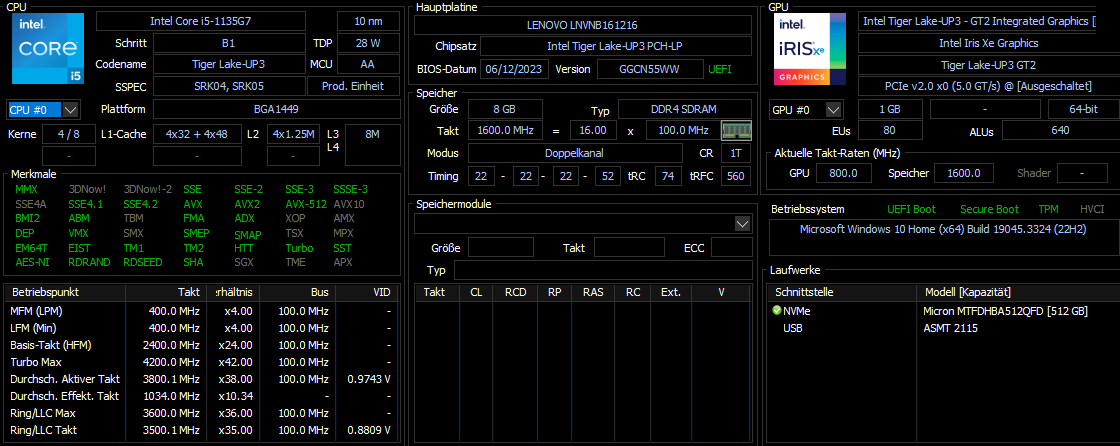Click the GPU memory size 1 GB

pos(889,110)
